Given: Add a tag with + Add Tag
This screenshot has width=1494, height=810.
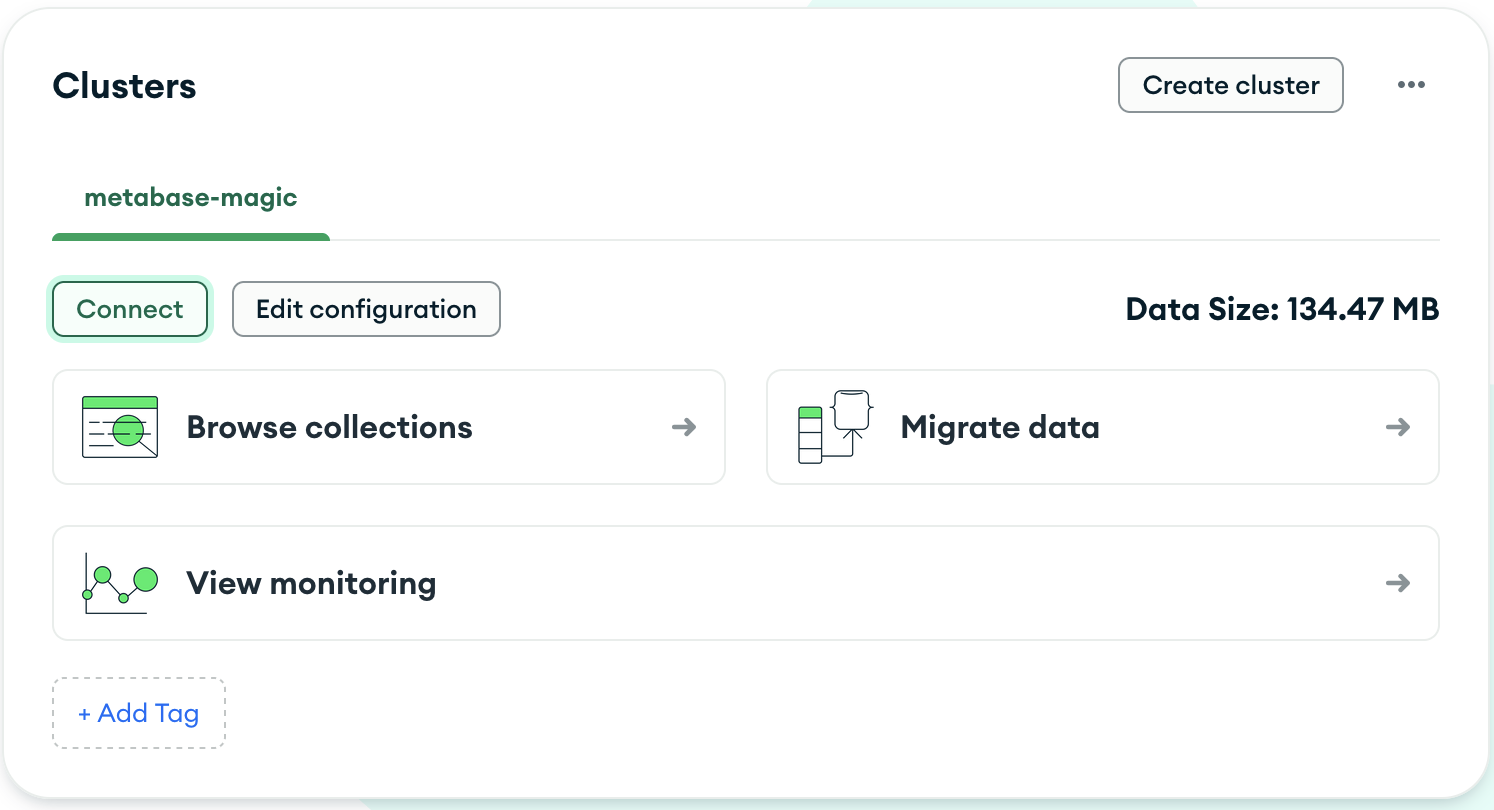Looking at the screenshot, I should (x=139, y=713).
